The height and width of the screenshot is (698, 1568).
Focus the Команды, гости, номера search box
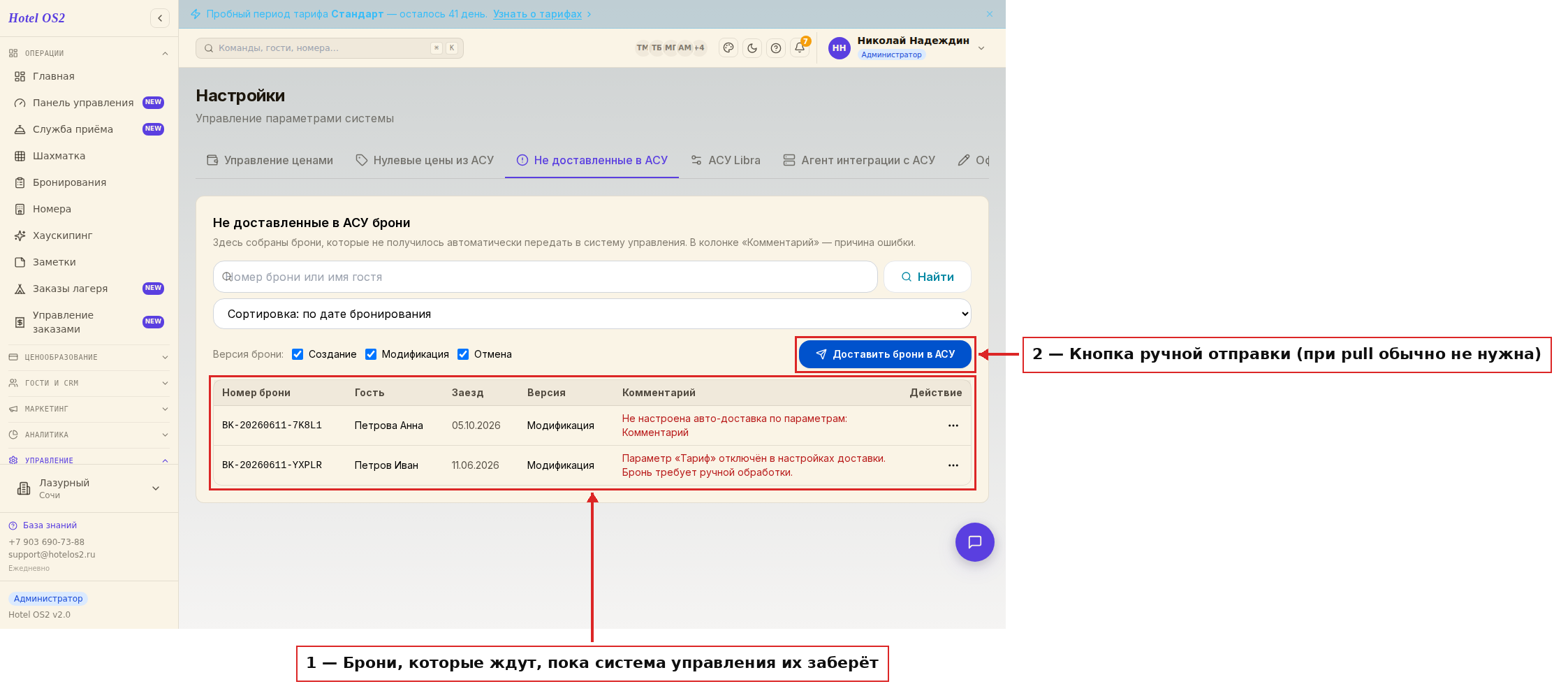(330, 48)
